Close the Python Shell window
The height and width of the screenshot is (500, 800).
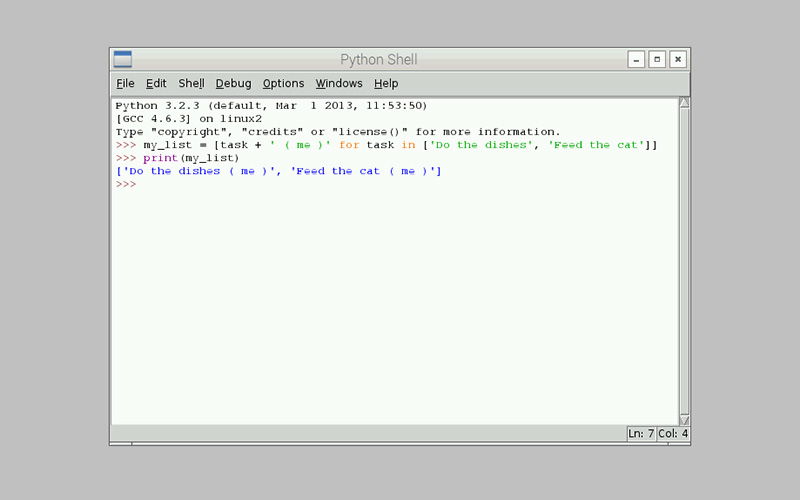(678, 59)
